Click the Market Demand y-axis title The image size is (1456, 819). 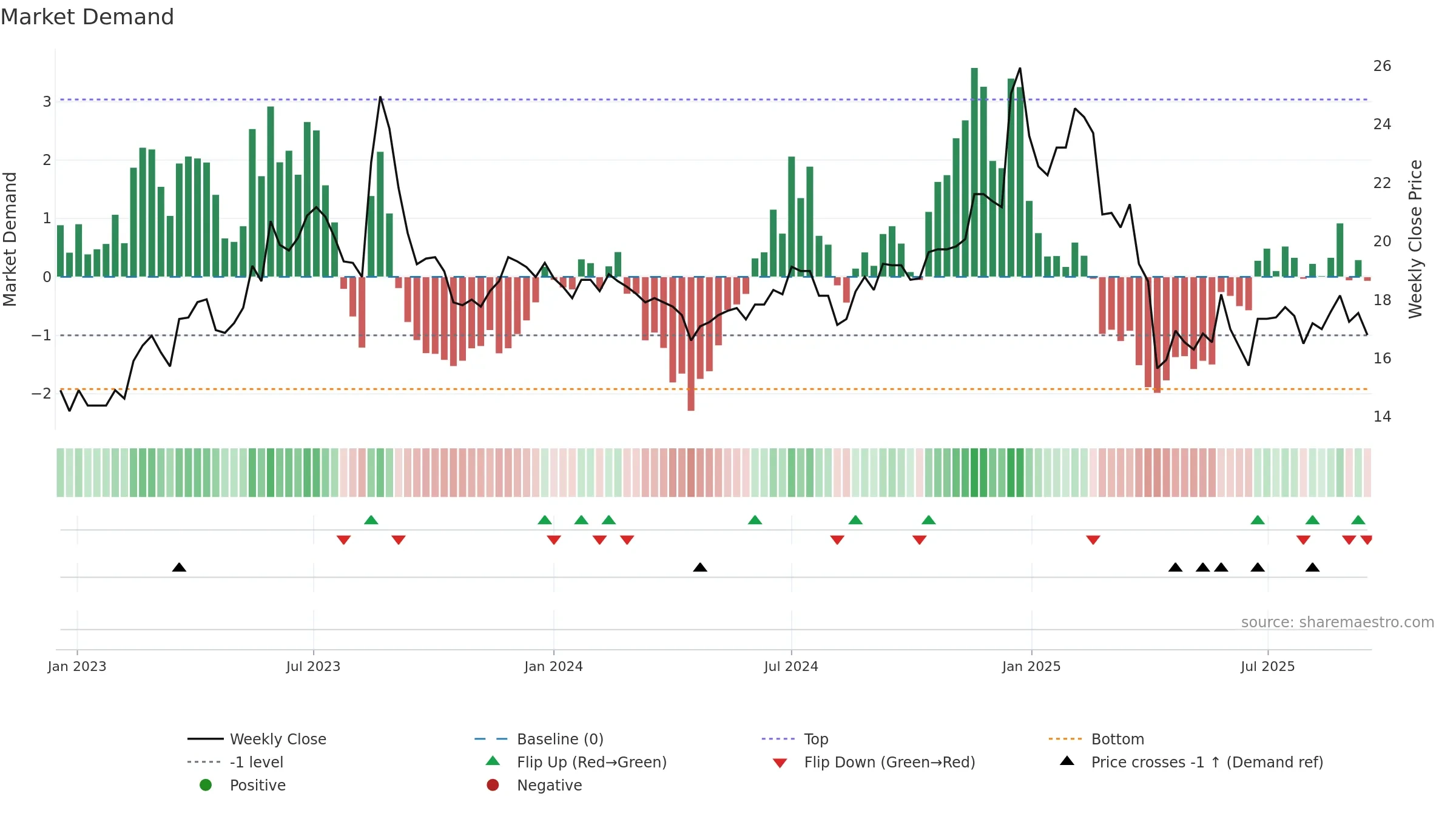click(10, 239)
